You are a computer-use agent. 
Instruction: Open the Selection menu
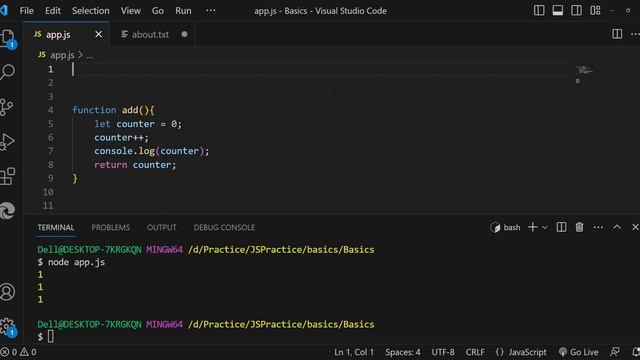91,11
